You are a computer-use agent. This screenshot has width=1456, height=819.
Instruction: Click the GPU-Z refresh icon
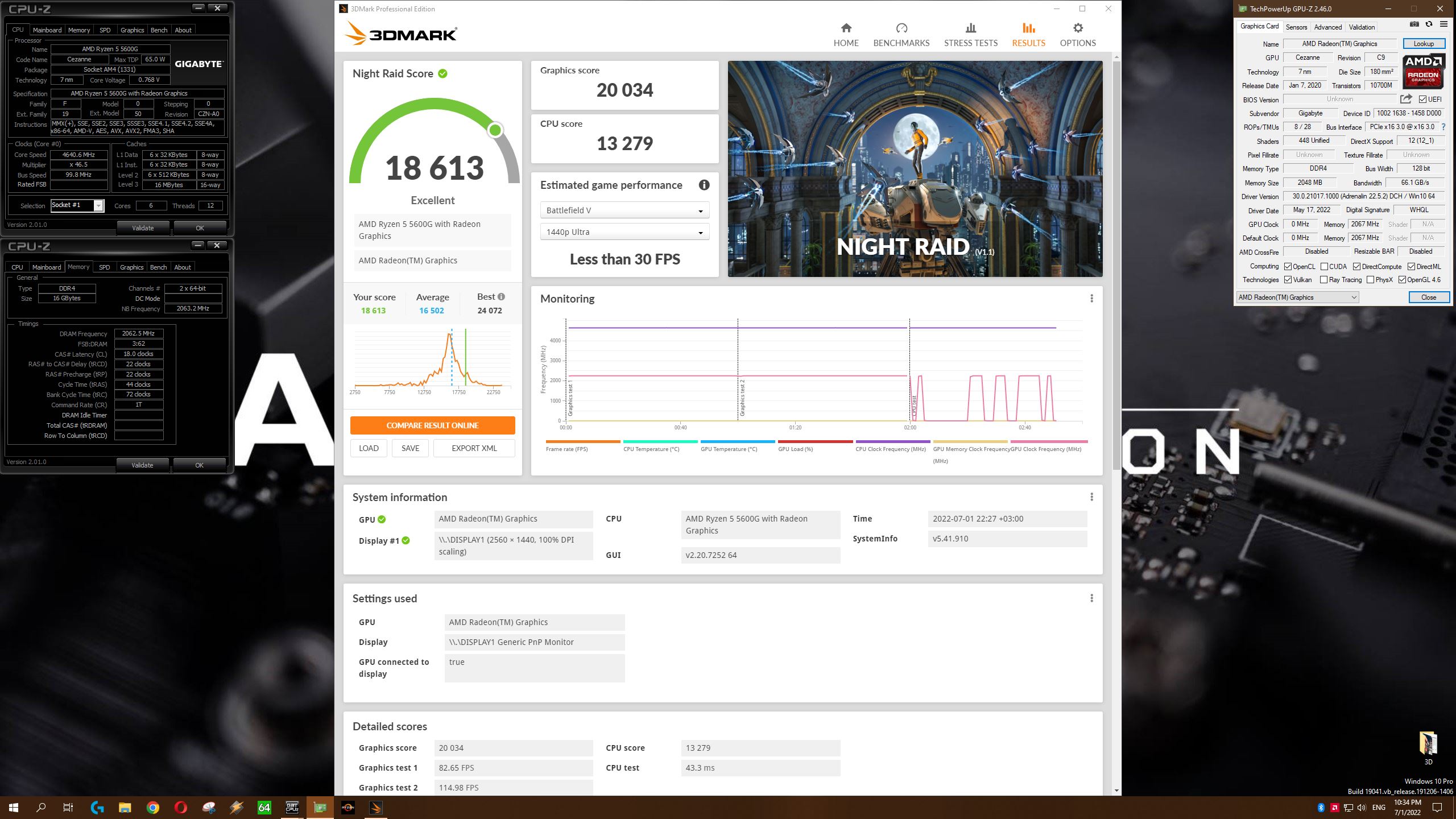(x=1429, y=24)
